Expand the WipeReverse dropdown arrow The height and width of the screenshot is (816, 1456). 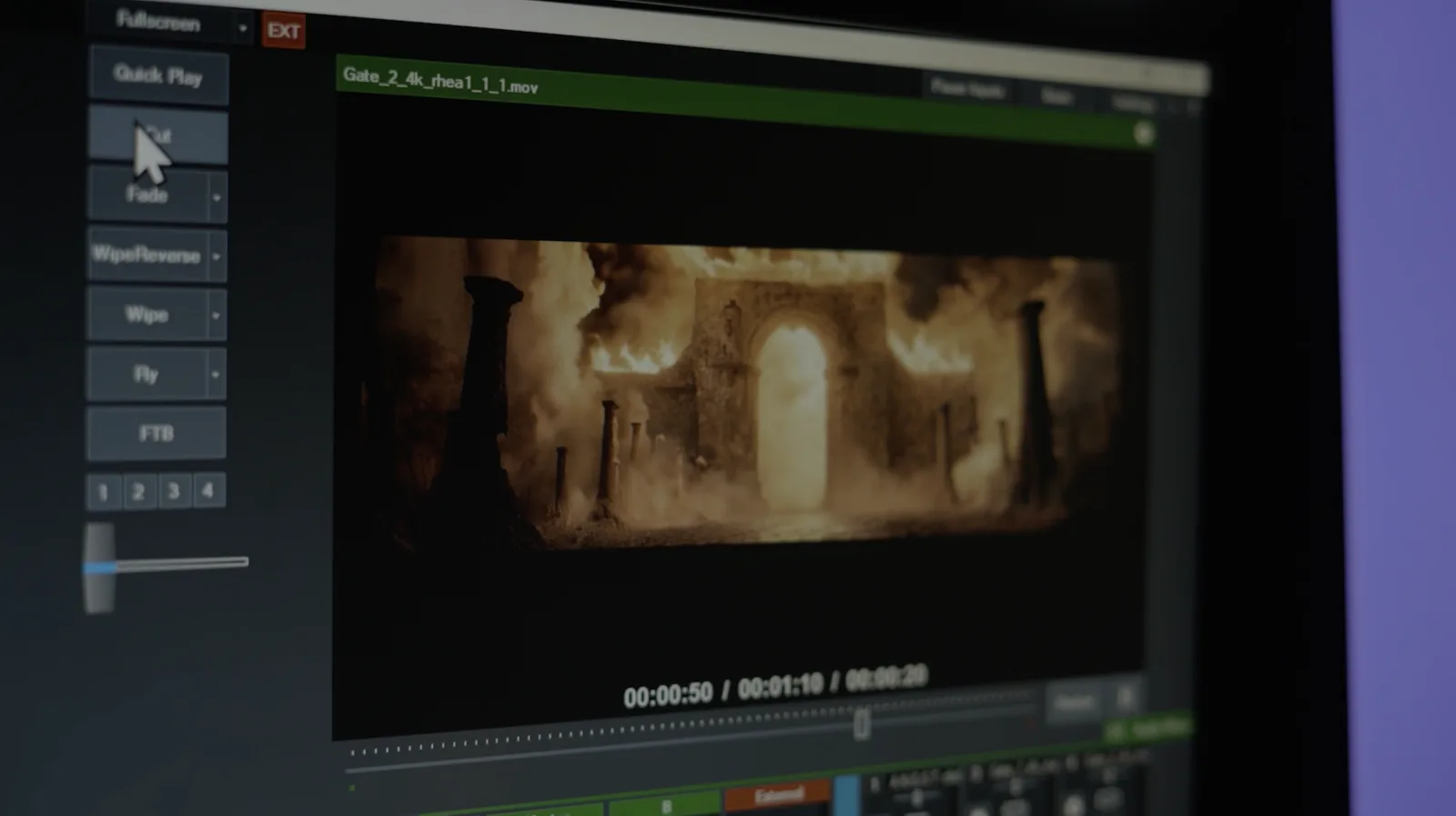pos(217,257)
